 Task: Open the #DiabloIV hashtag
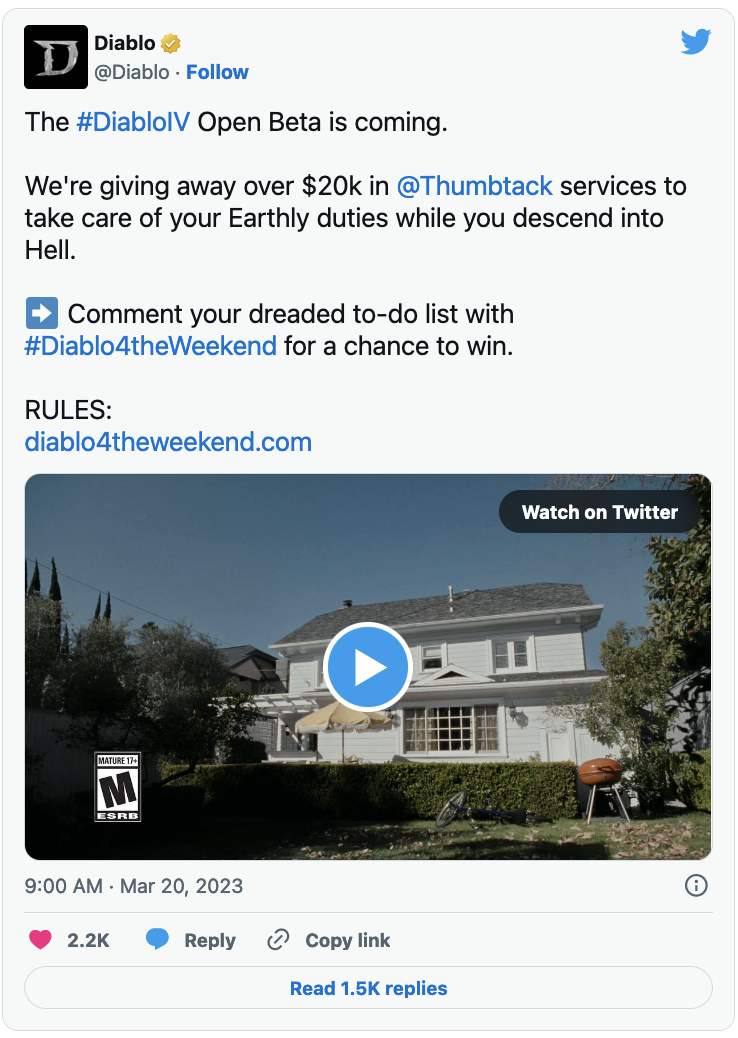coord(134,122)
